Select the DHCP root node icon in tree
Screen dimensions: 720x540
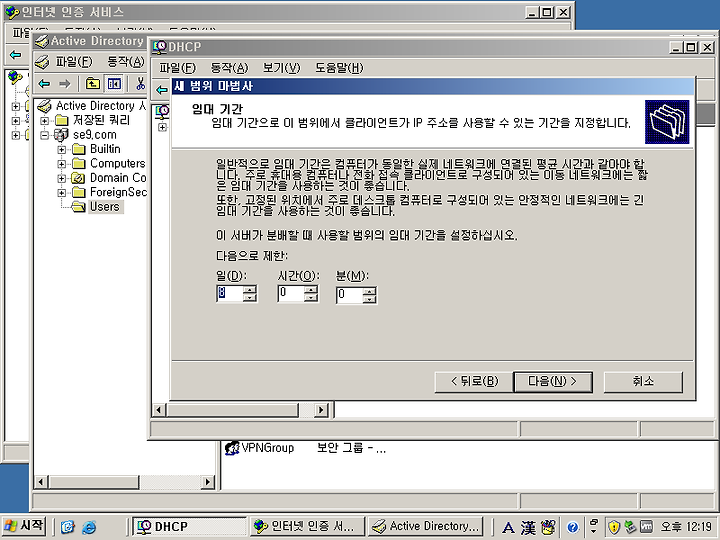click(x=162, y=111)
